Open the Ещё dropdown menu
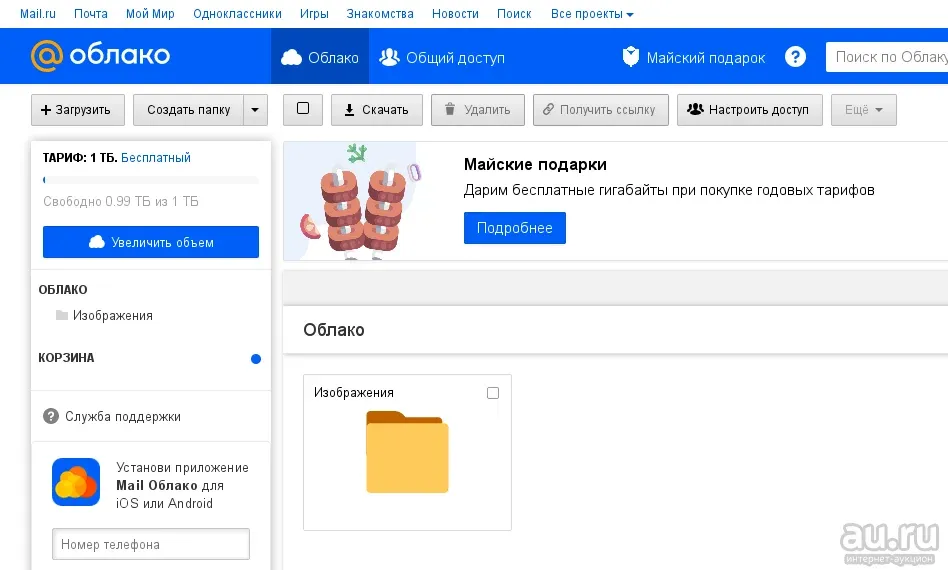This screenshot has width=948, height=570. click(863, 110)
